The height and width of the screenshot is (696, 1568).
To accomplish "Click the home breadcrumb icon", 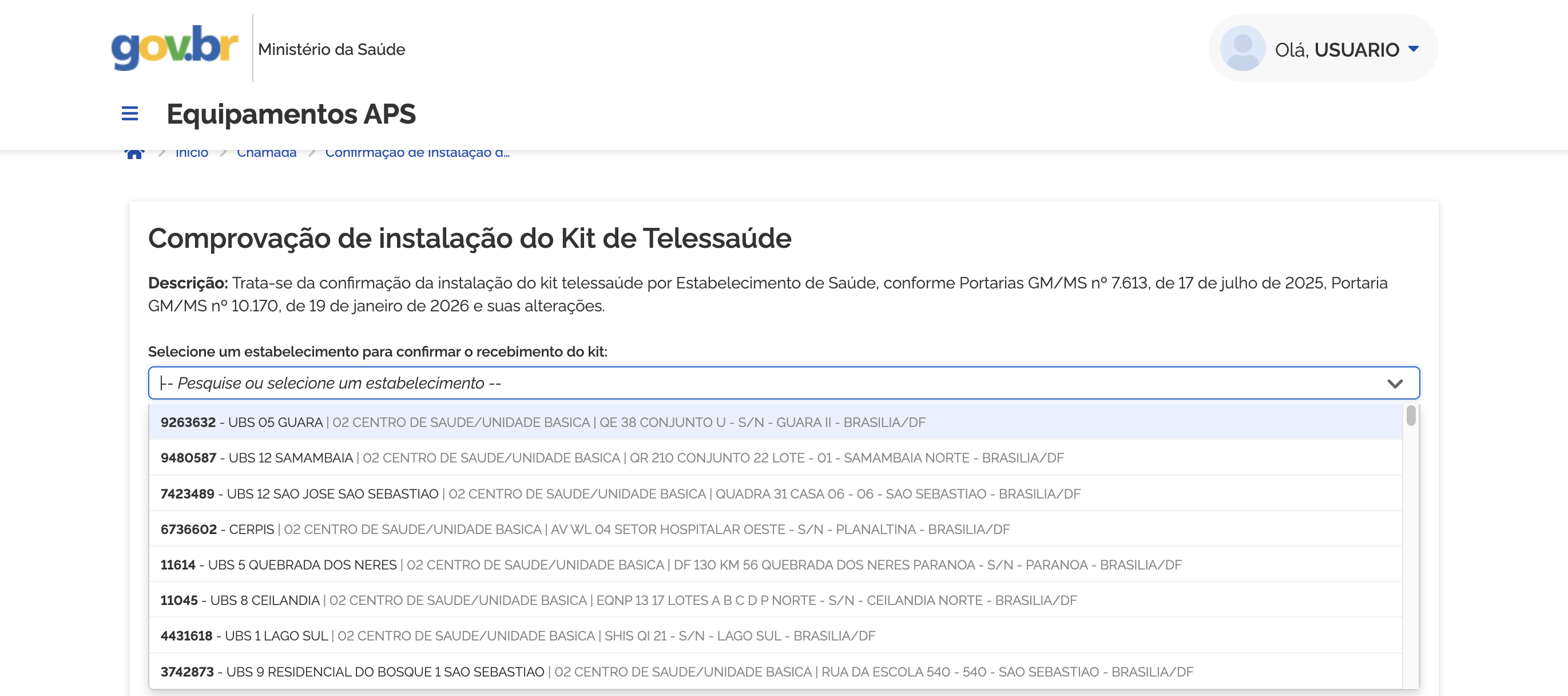I will 134,152.
